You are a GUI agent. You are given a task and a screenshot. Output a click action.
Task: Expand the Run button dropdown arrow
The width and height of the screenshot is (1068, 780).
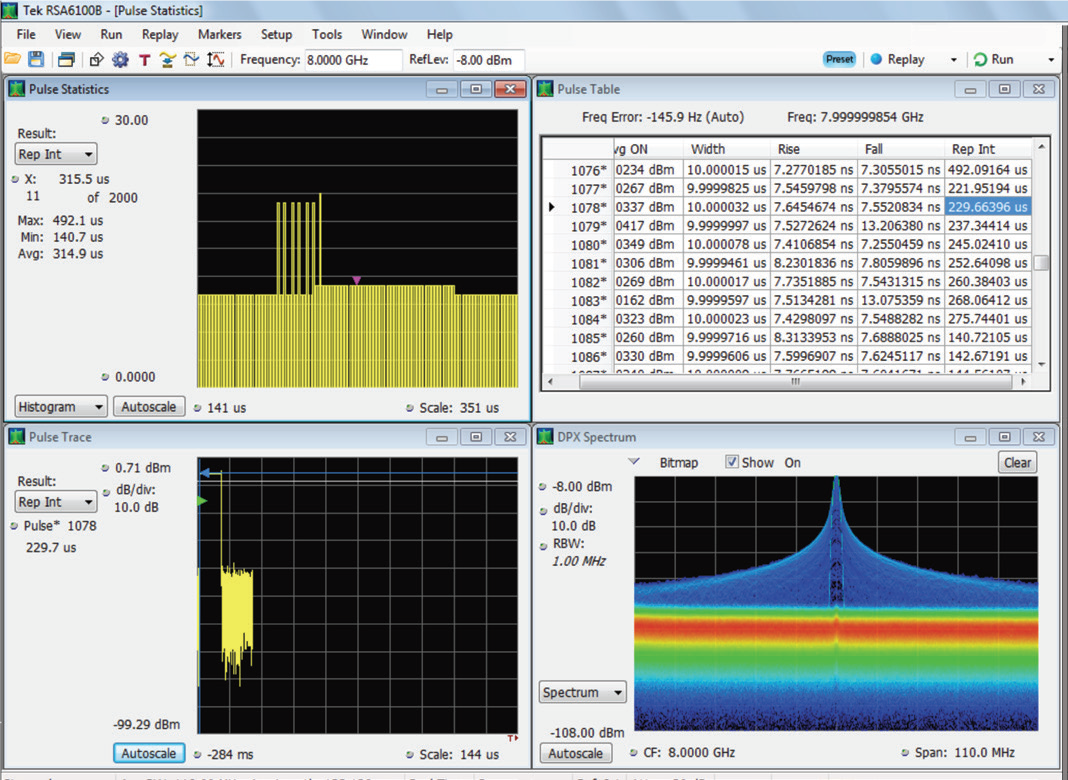click(1051, 60)
